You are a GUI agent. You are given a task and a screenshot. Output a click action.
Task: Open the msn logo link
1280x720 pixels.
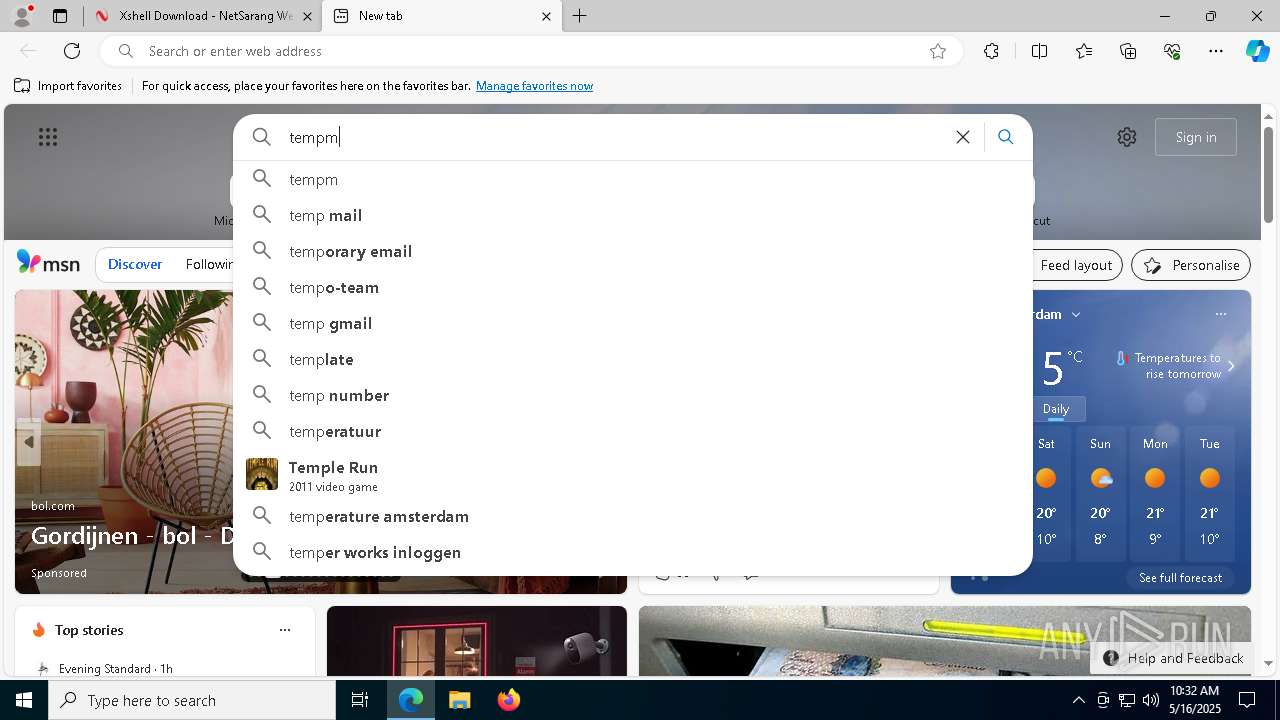point(48,263)
